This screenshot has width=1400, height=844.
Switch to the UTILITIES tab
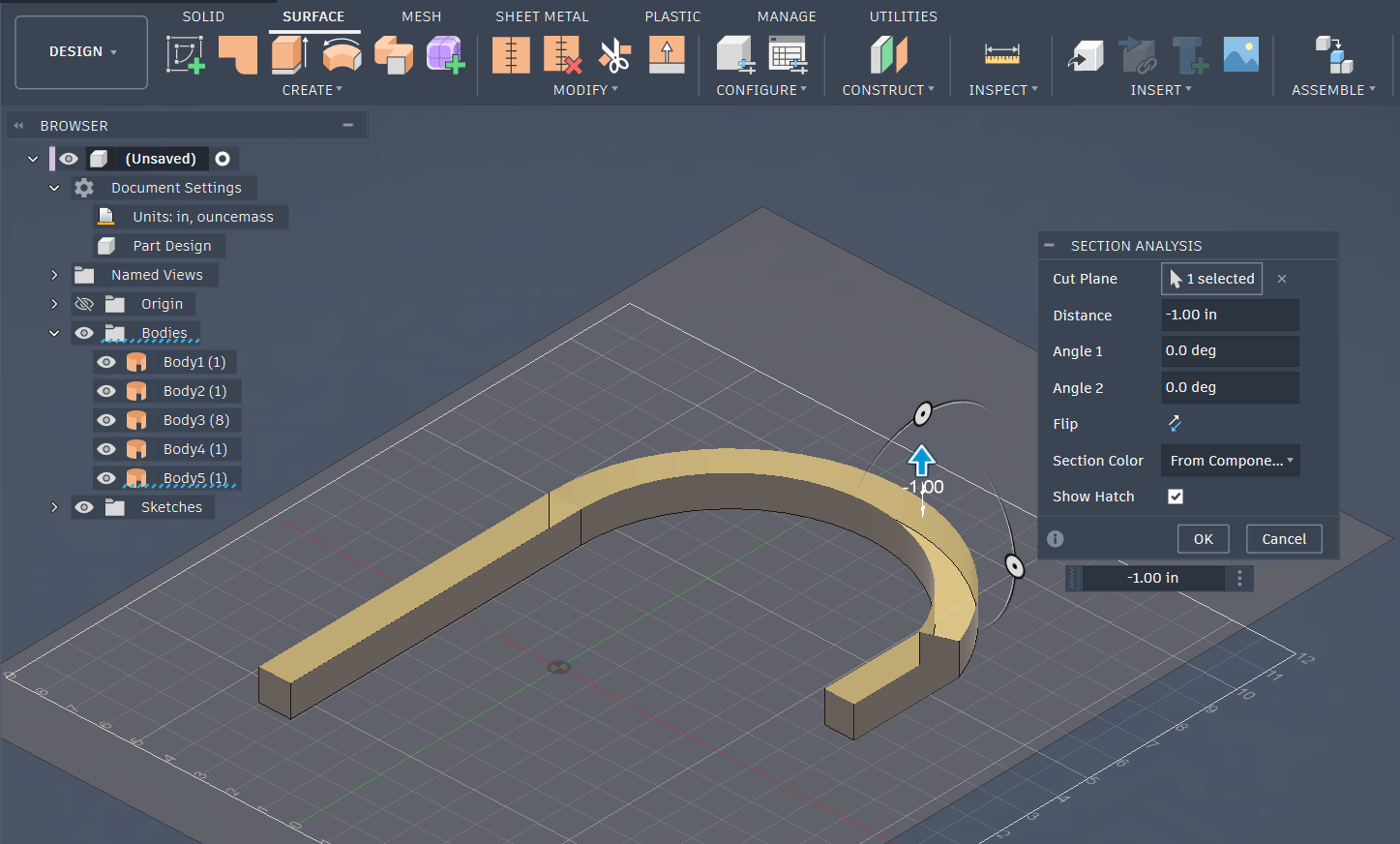[903, 16]
